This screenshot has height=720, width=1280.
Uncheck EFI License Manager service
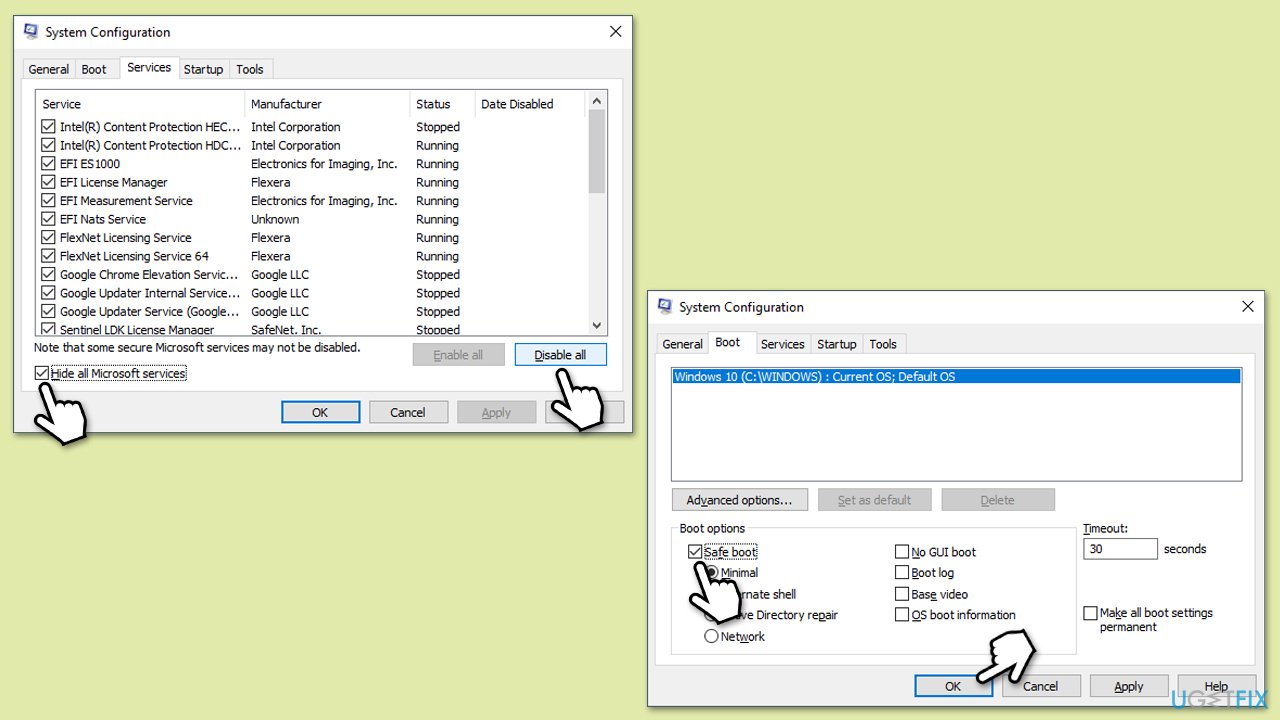tap(48, 182)
